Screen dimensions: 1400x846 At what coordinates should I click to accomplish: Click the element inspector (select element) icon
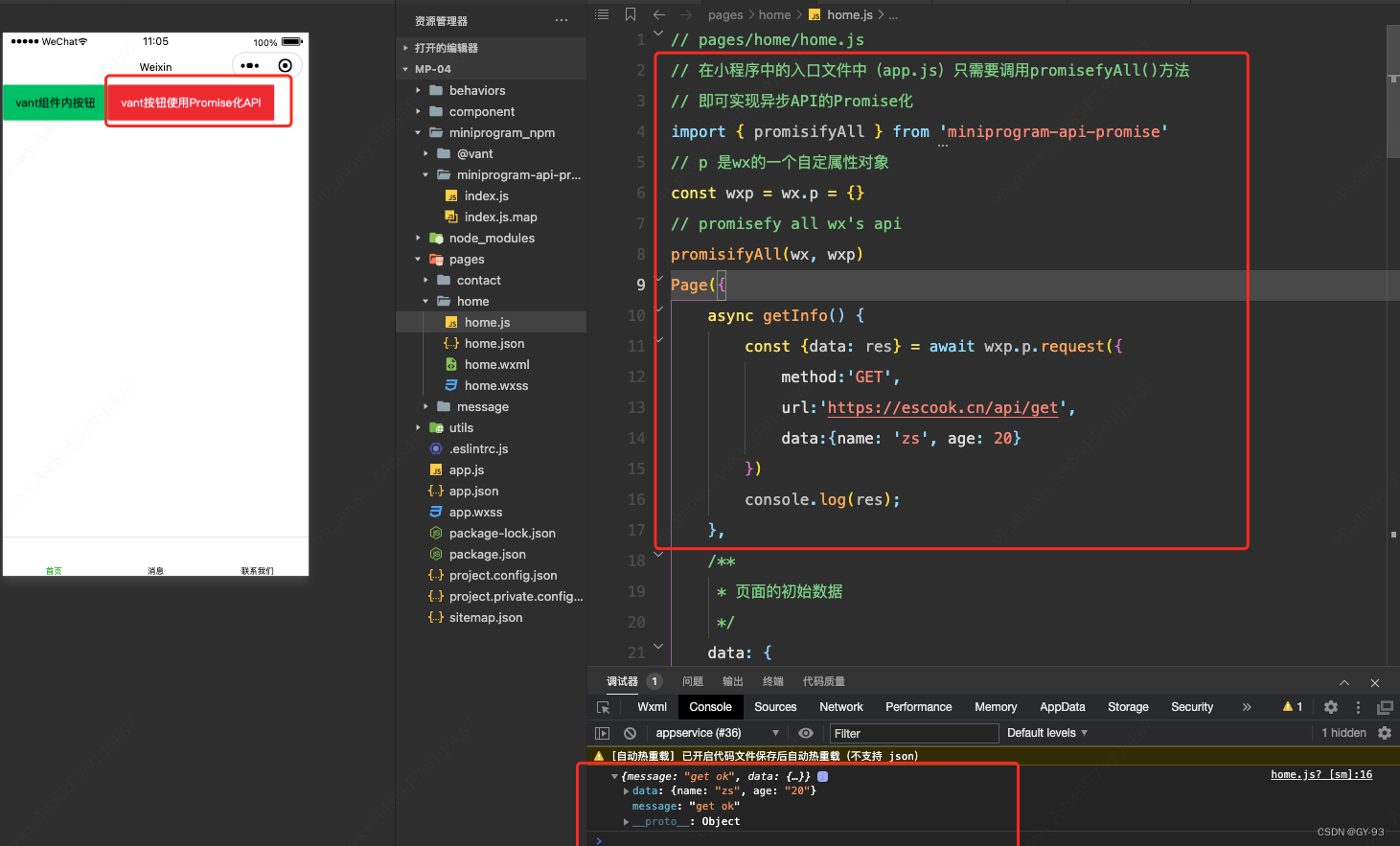tap(603, 707)
